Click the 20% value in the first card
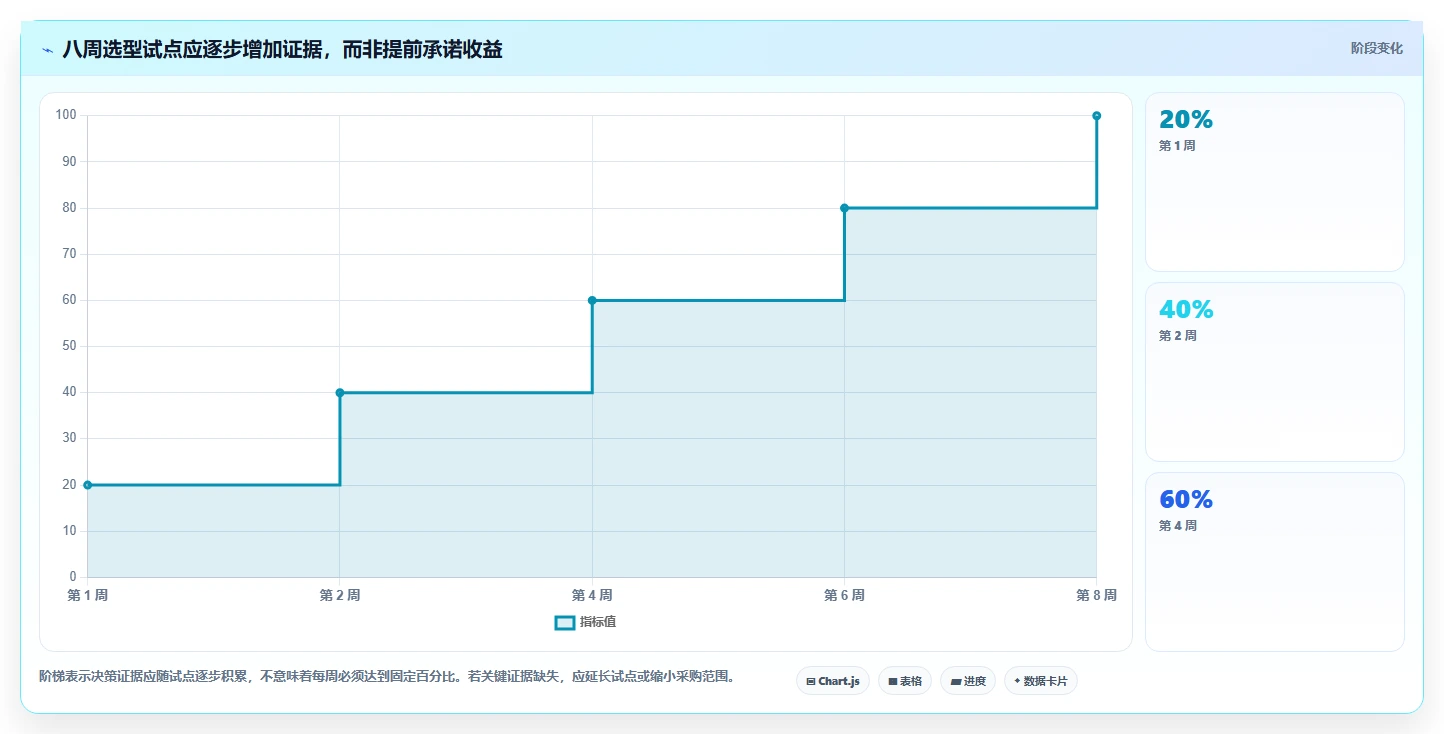This screenshot has height=734, width=1444. pos(1186,119)
